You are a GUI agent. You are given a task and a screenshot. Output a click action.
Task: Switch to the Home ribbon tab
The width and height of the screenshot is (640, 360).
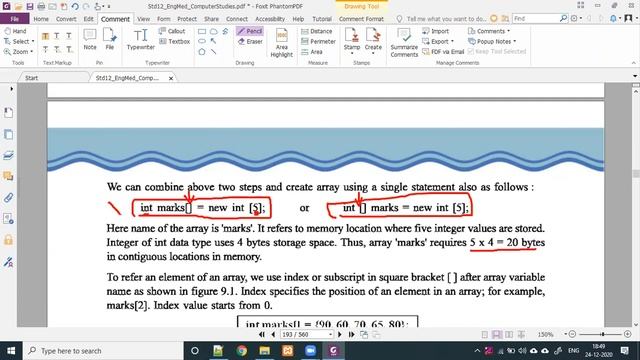(41, 19)
